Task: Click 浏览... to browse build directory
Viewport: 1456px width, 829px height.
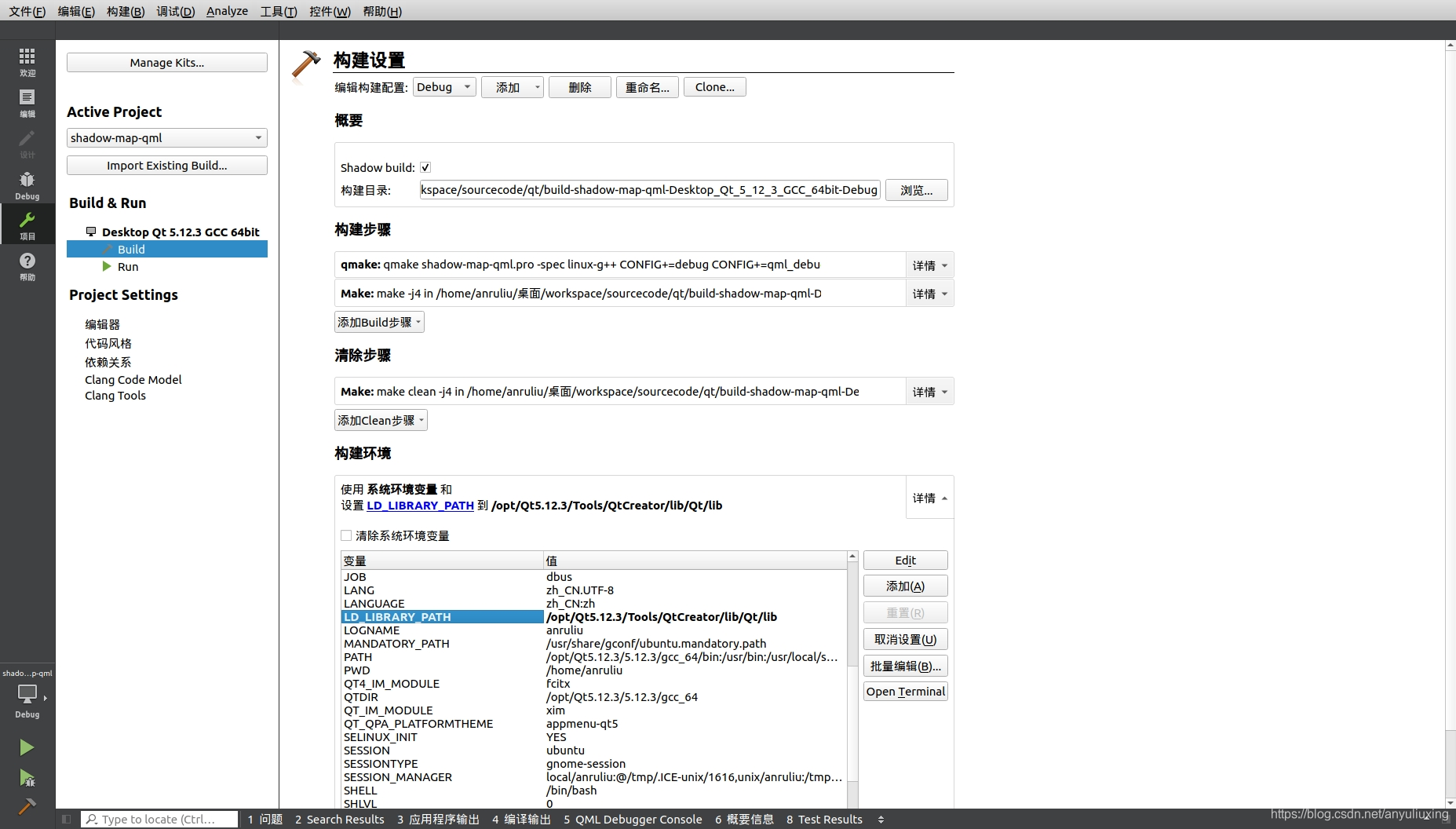Action: point(916,190)
